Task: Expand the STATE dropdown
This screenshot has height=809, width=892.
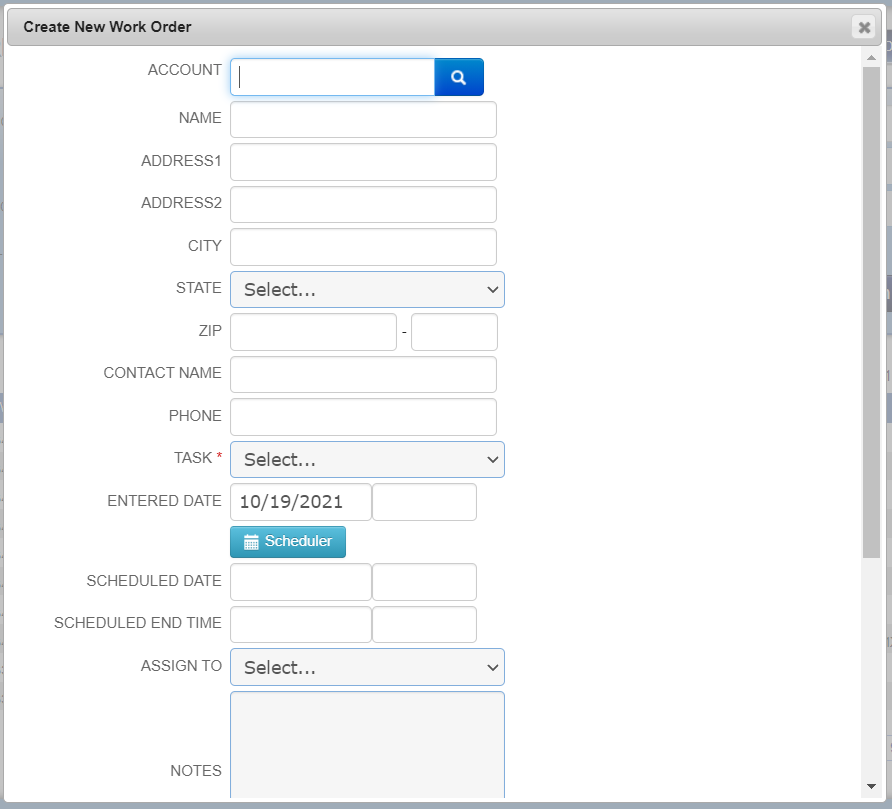Action: [367, 289]
